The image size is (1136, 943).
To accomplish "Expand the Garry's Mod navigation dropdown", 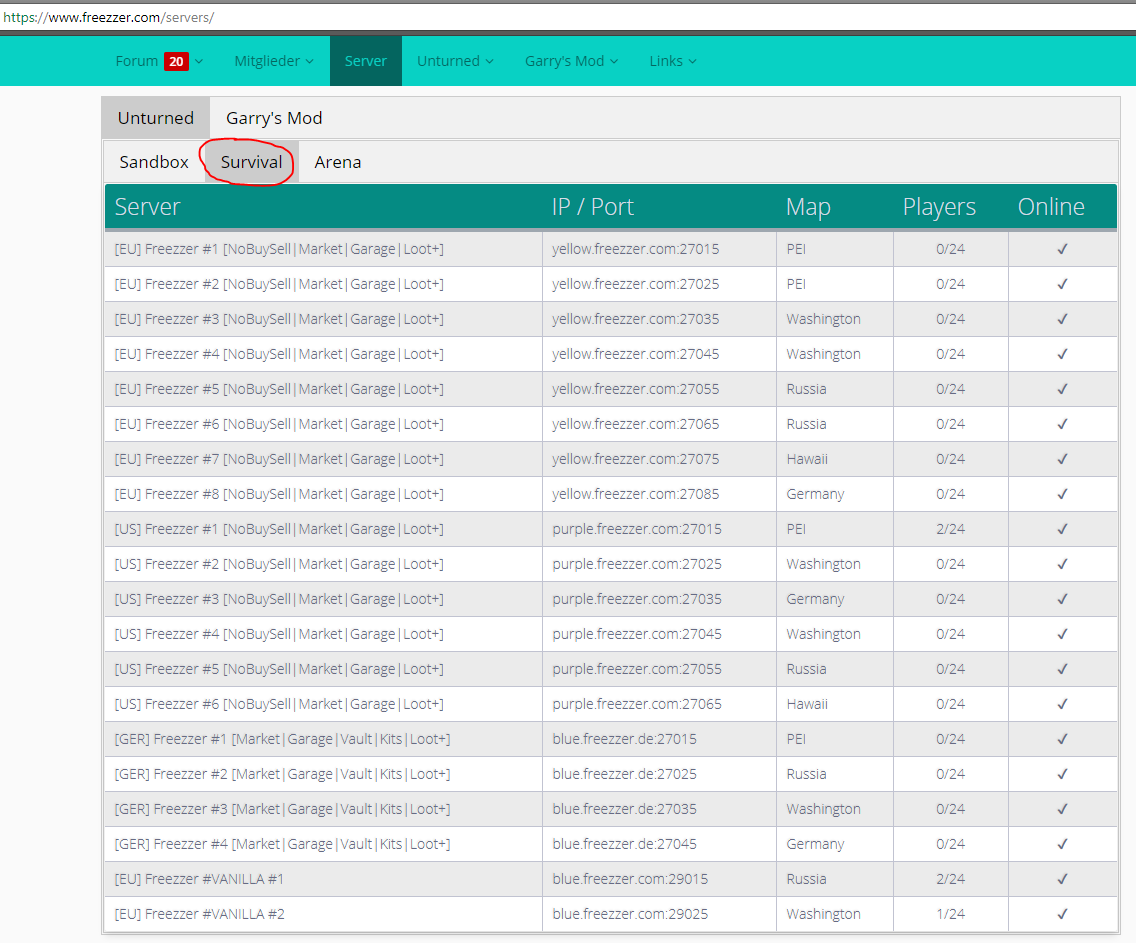I will tap(571, 61).
